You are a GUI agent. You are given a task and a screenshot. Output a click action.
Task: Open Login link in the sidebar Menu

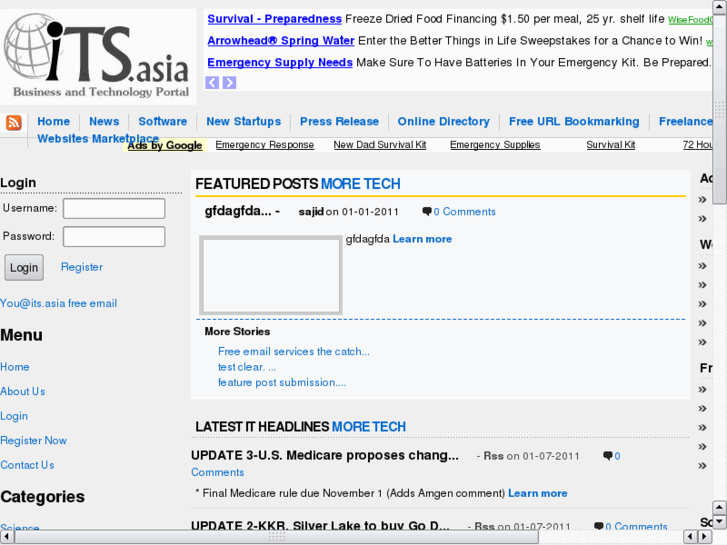coord(14,416)
